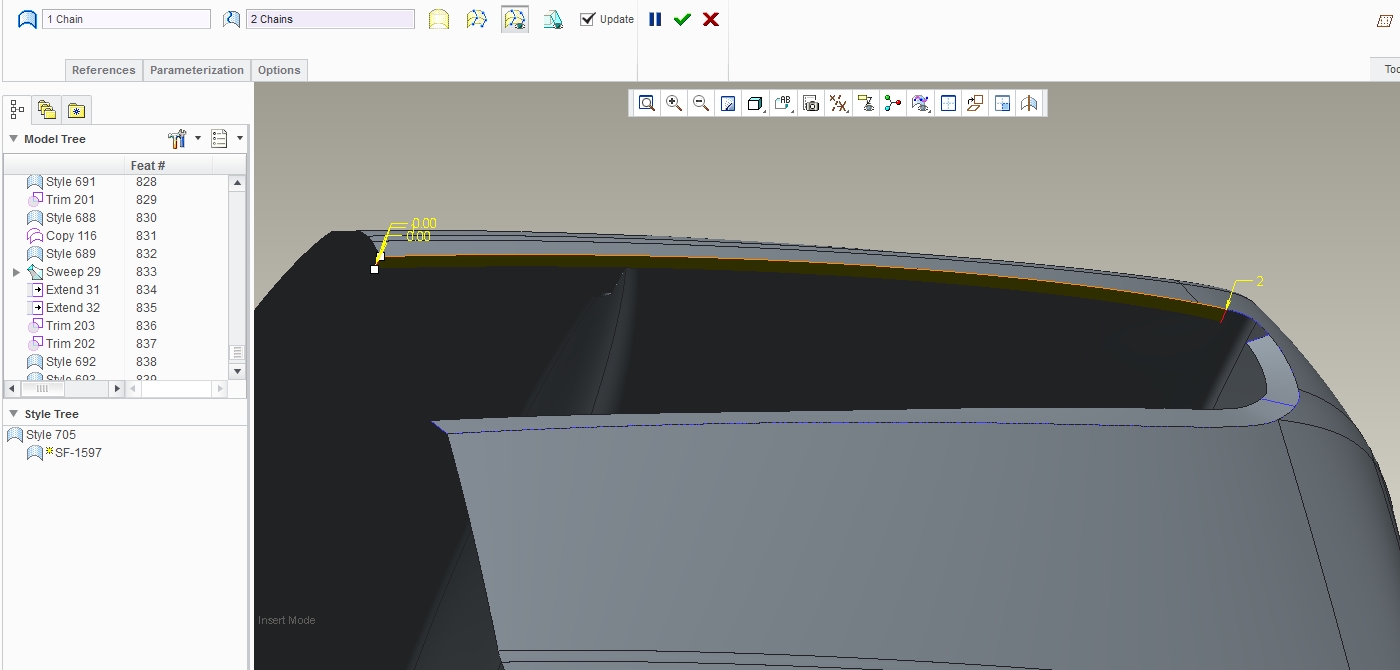Select the boundary surface type icon

[439, 19]
